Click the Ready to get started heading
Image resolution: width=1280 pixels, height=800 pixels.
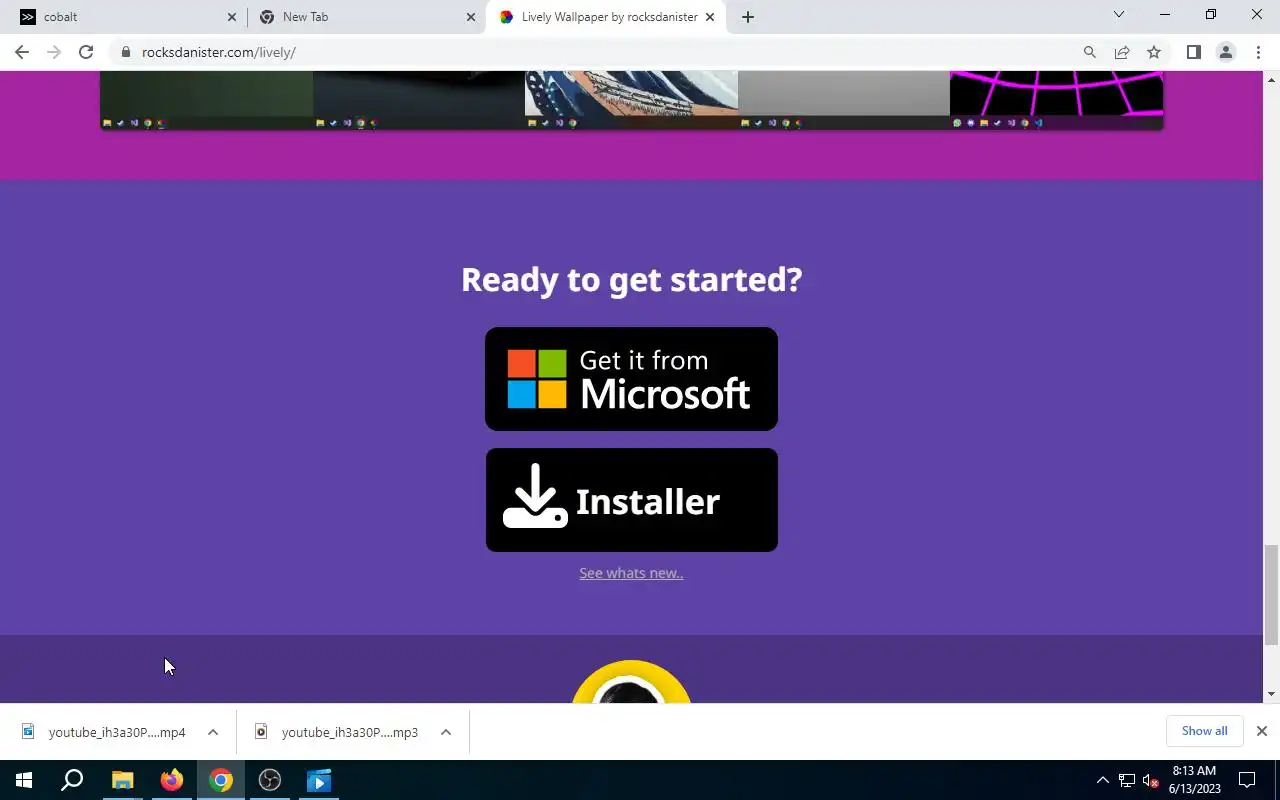point(631,279)
